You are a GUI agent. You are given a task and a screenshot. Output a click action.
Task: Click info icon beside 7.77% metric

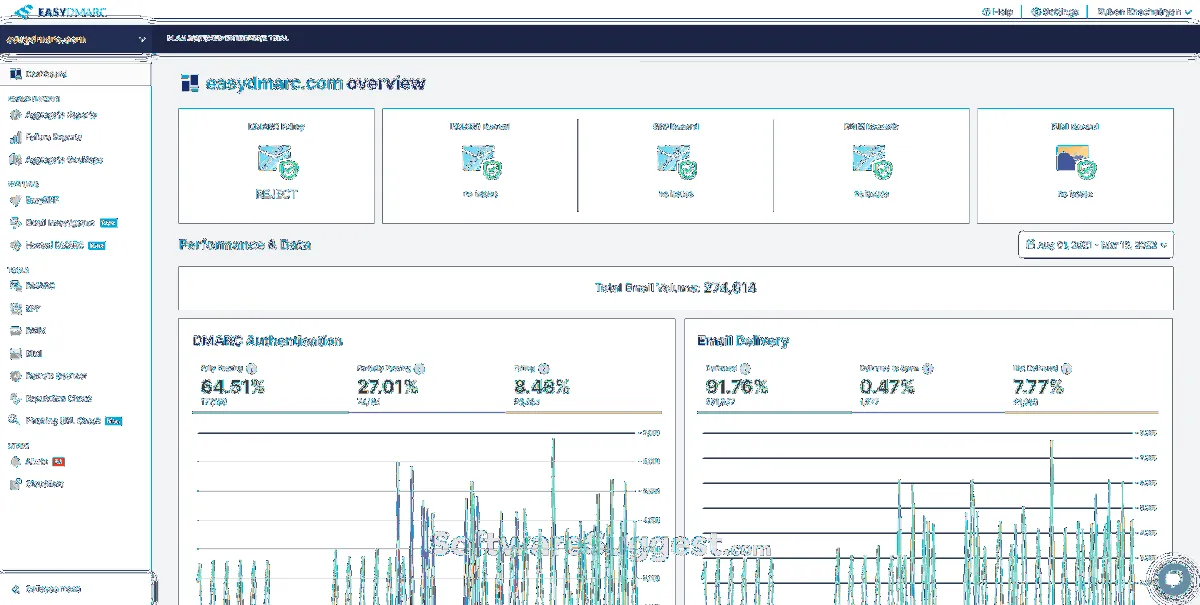1066,368
